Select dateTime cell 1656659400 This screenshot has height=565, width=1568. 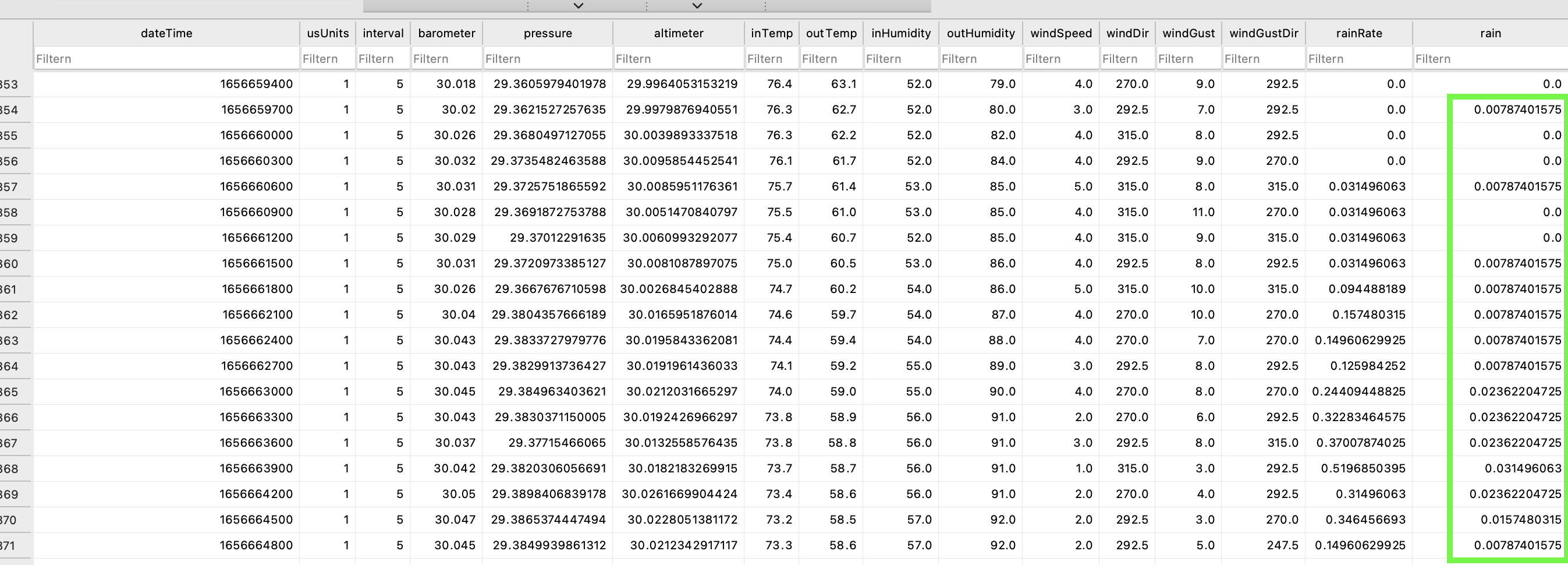[x=166, y=84]
